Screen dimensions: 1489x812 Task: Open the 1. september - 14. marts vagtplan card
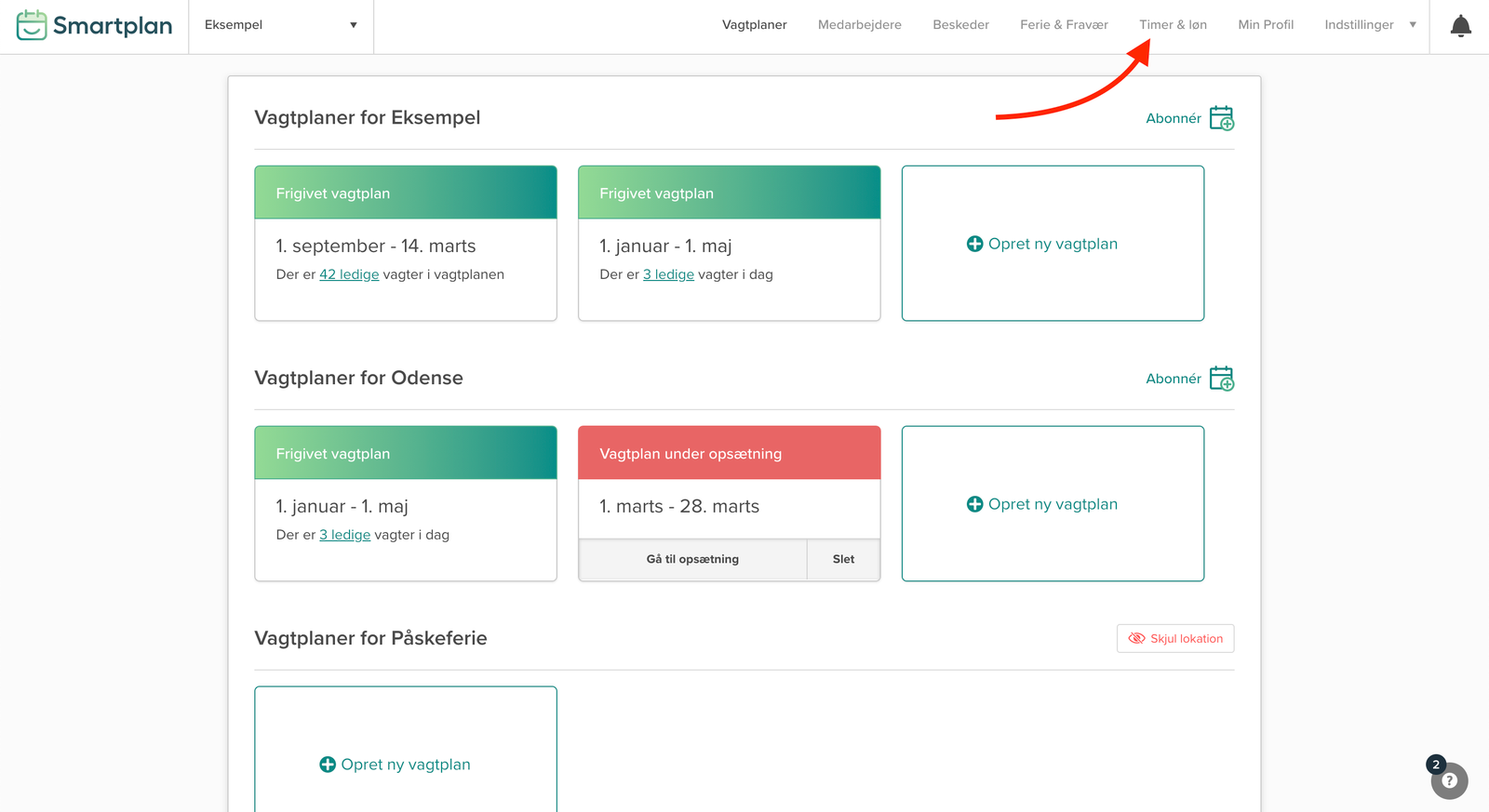pyautogui.click(x=406, y=246)
